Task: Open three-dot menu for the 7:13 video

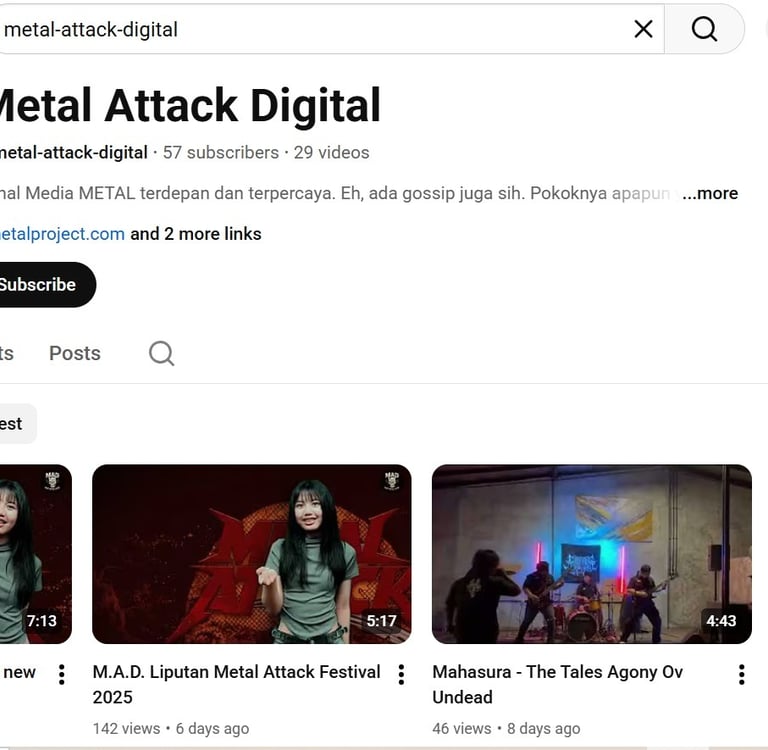Action: pos(62,675)
